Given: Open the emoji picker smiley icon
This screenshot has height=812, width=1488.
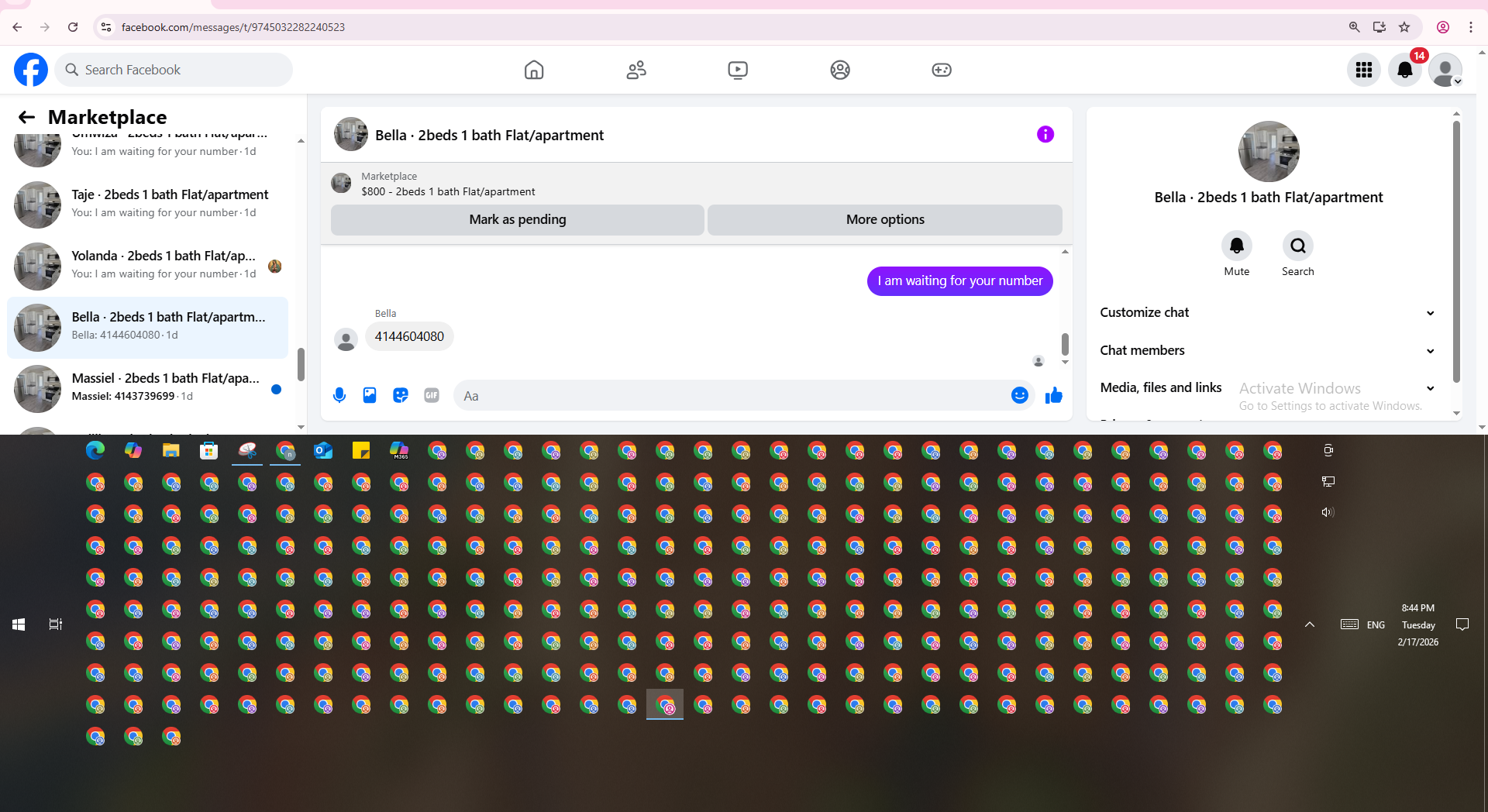Looking at the screenshot, I should 1020,396.
